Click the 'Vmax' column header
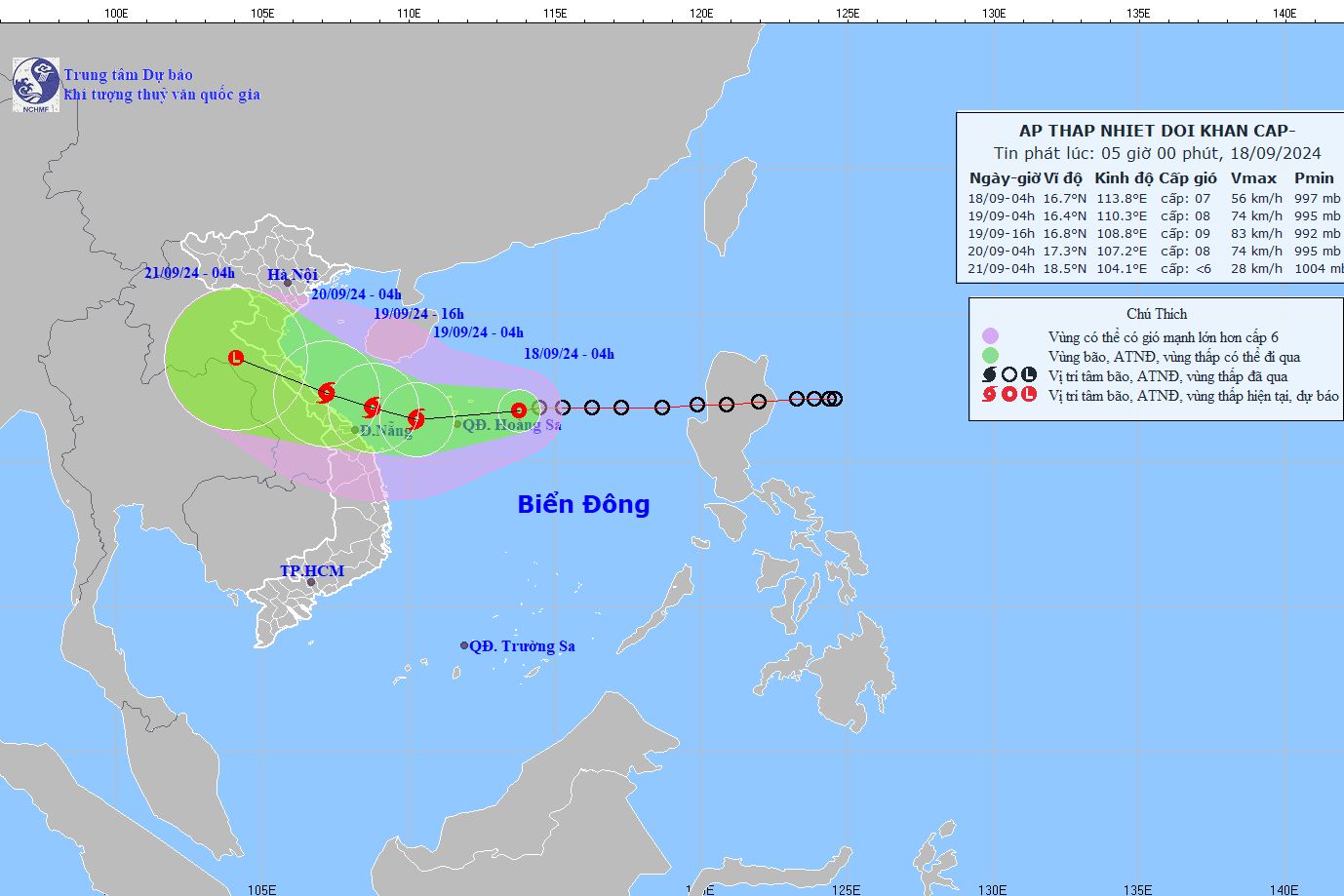The image size is (1344, 896). (1253, 177)
